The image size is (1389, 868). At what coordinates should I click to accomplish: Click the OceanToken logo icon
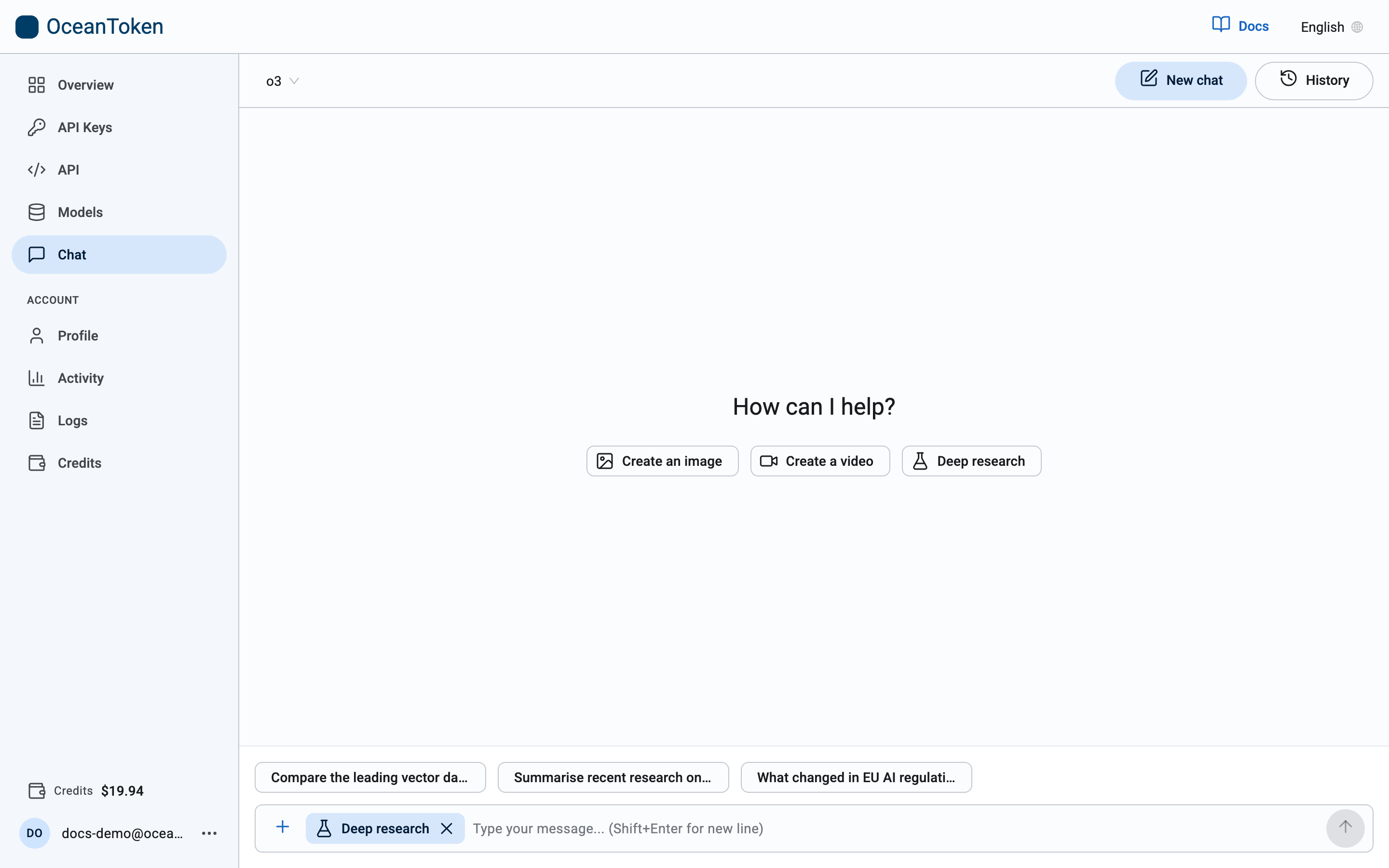coord(27,27)
